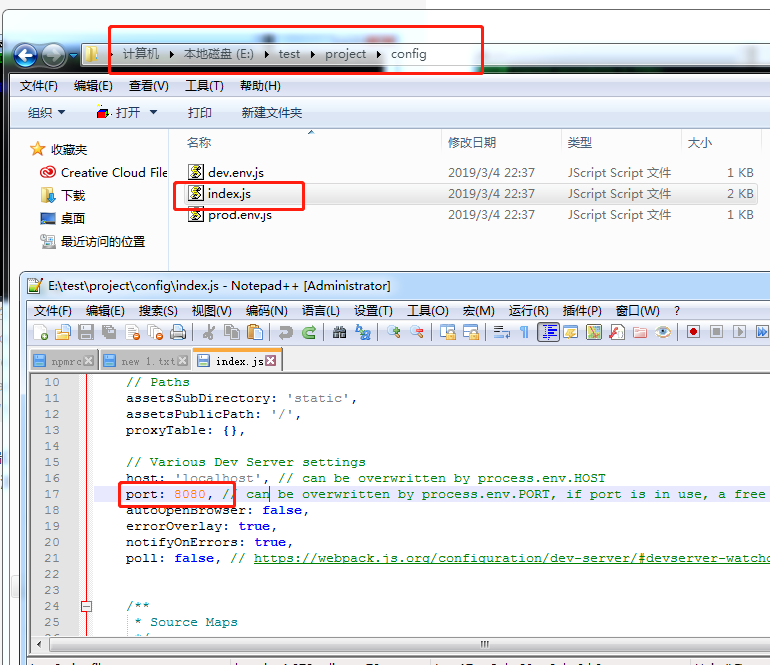The image size is (770, 665).
Task: Zoom in on the editor text
Action: click(394, 332)
